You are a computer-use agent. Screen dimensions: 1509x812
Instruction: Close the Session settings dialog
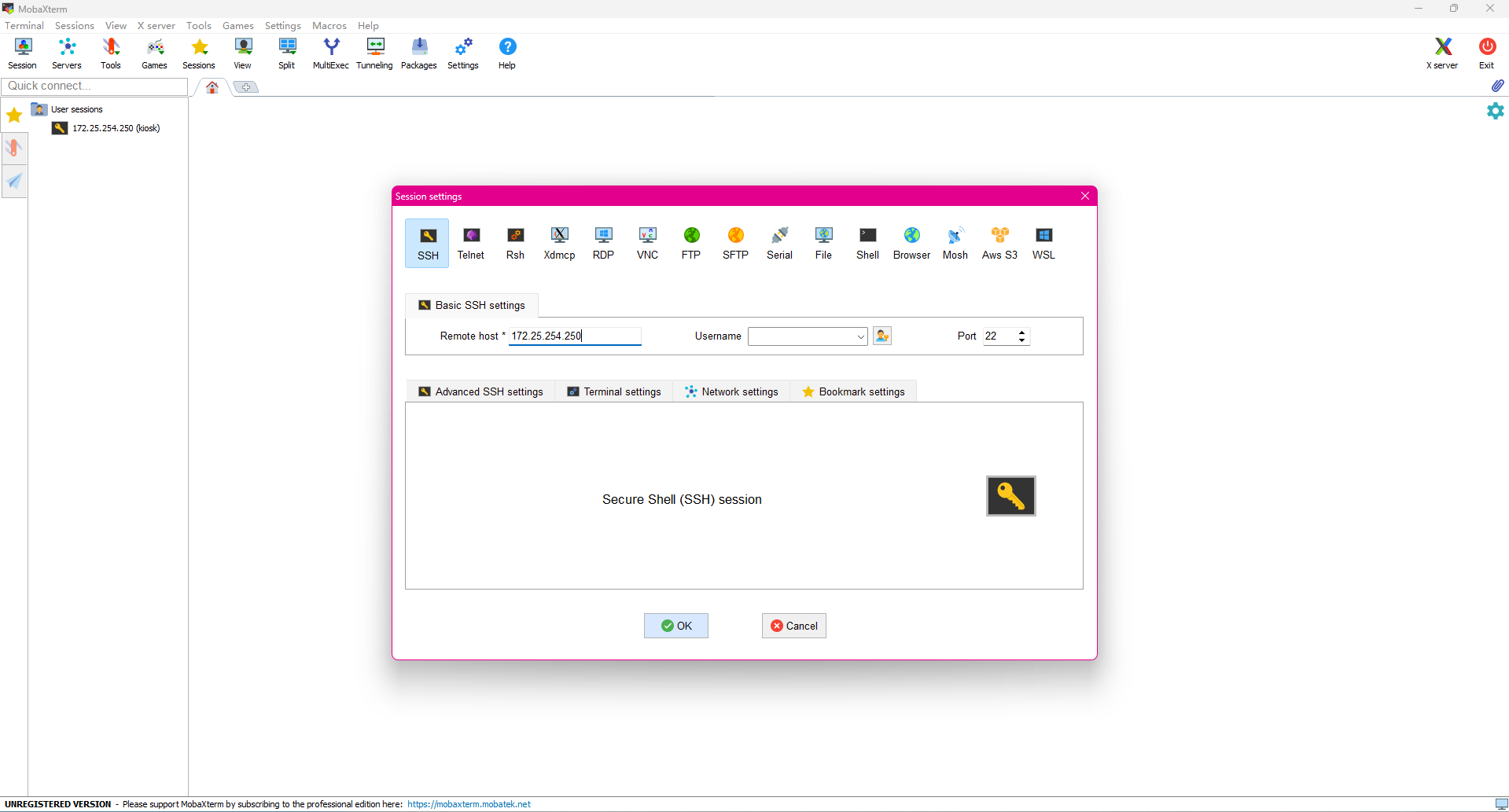(x=1085, y=196)
